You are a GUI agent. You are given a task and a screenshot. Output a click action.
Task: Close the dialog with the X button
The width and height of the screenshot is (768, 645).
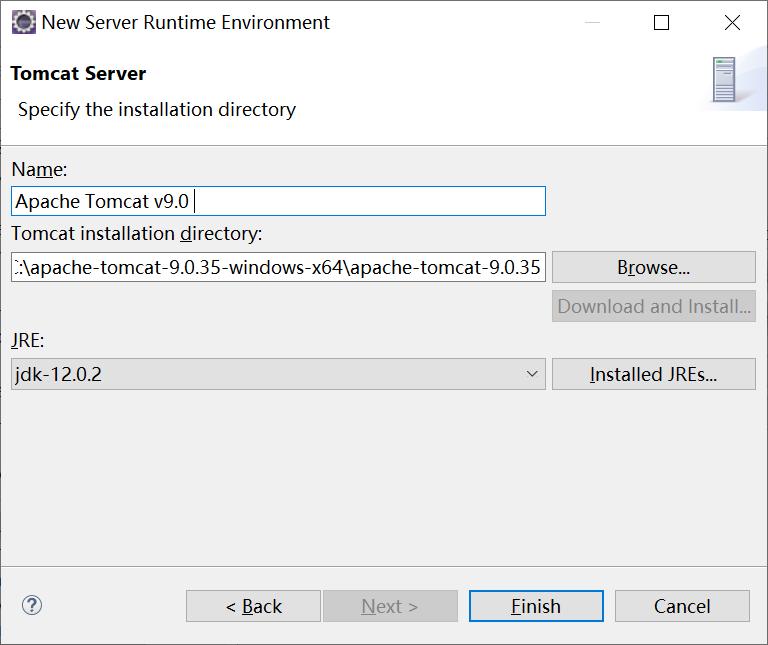click(732, 23)
